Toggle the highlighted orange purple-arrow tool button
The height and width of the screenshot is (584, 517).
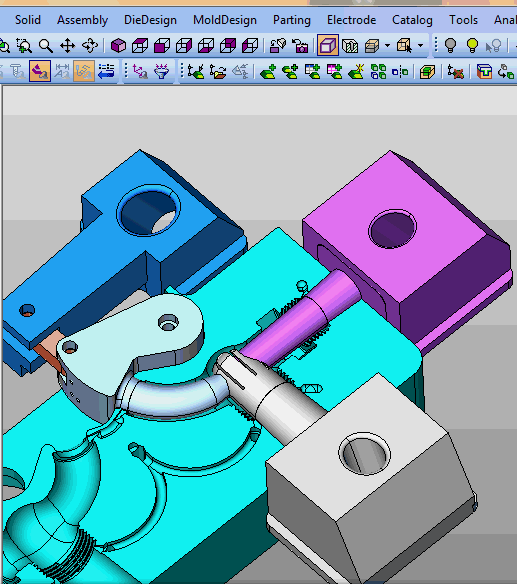click(40, 71)
